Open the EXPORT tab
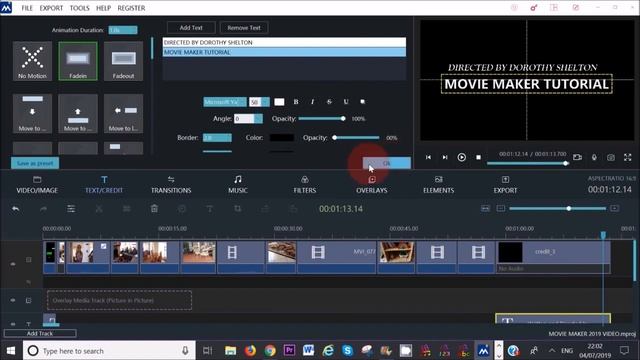The height and width of the screenshot is (360, 640). click(x=505, y=184)
